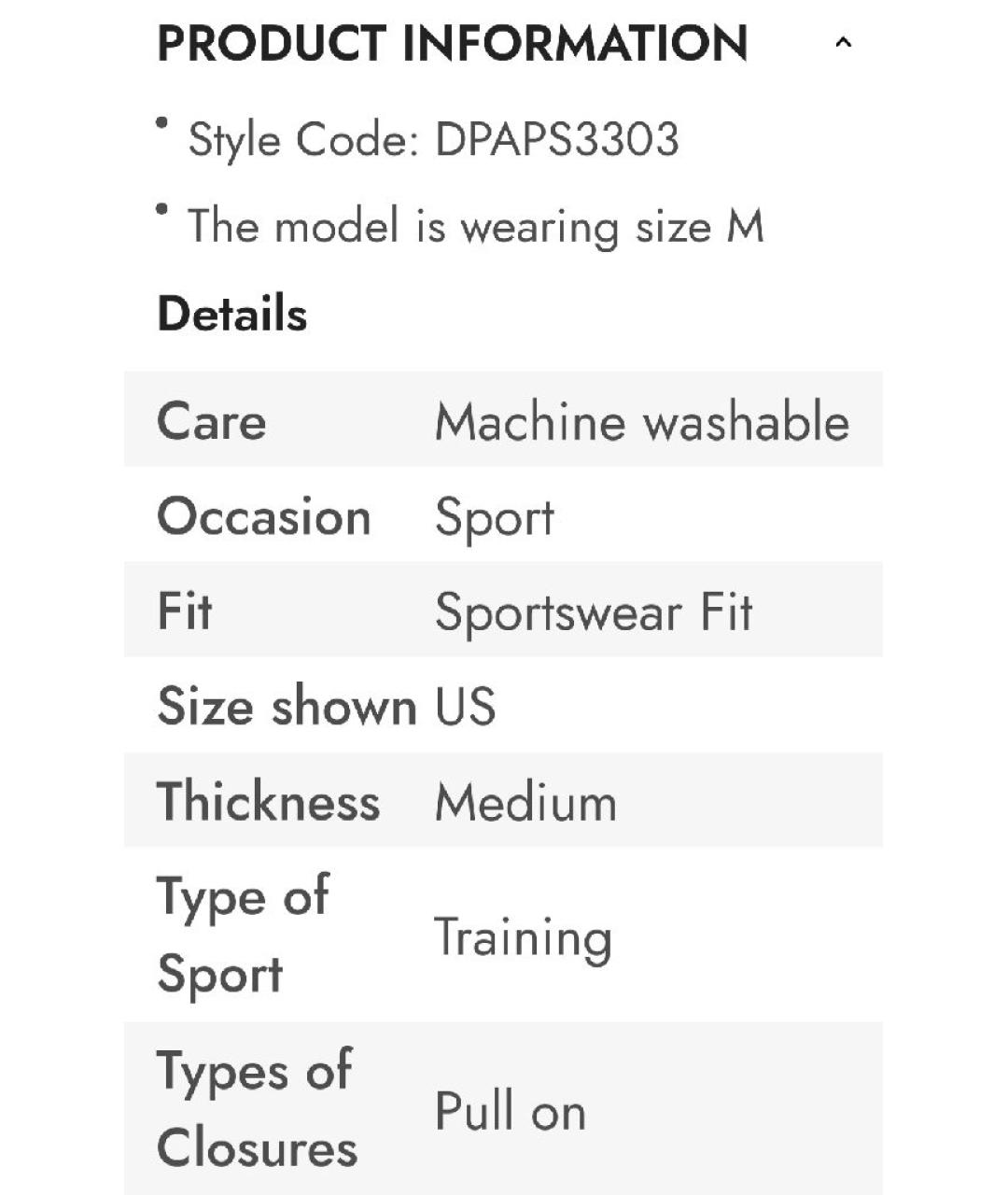Select the Occasion value 'Sport'
1008x1195 pixels.
tap(495, 517)
